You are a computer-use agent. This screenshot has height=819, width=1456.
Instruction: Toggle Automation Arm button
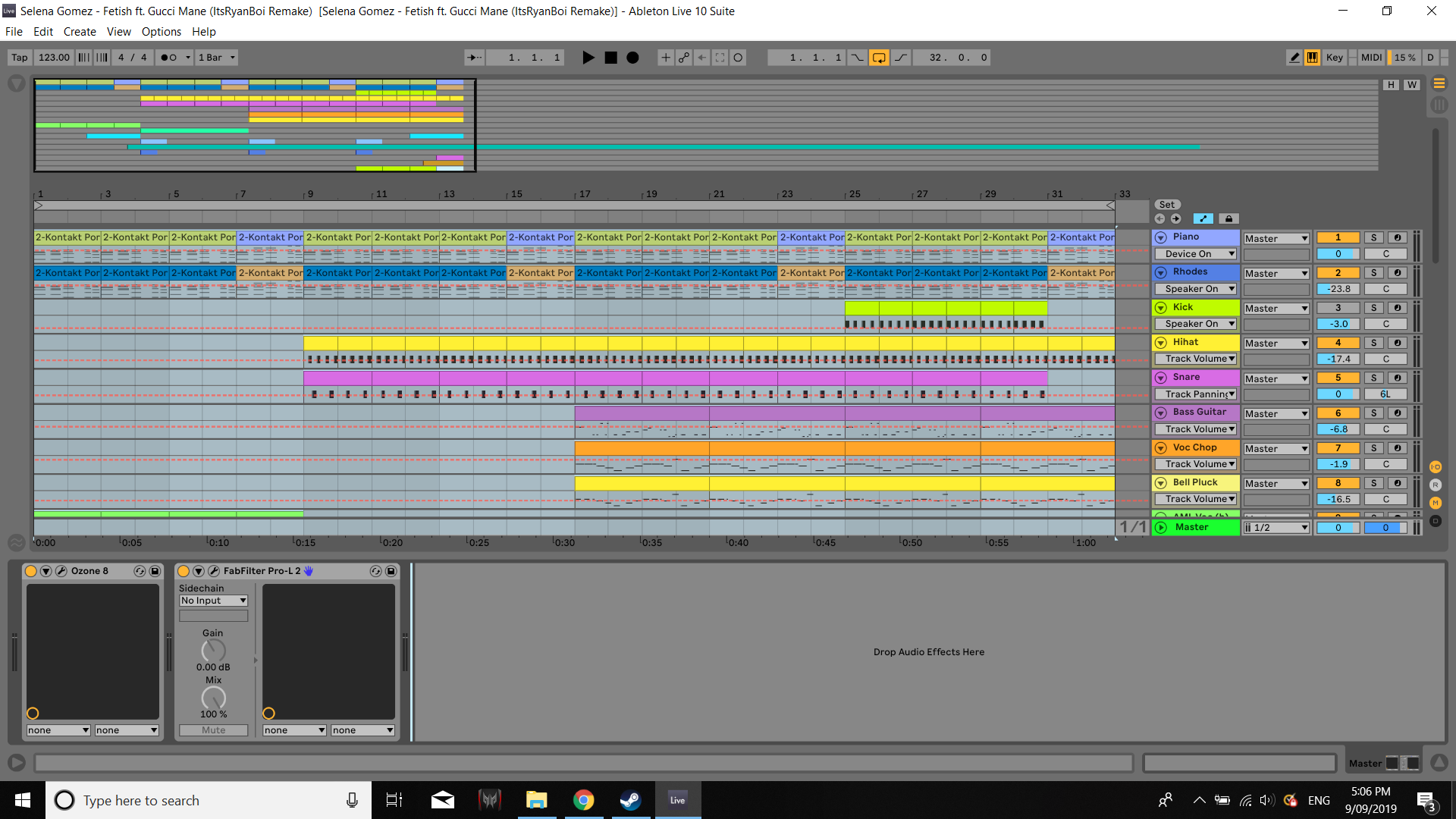pos(683,58)
